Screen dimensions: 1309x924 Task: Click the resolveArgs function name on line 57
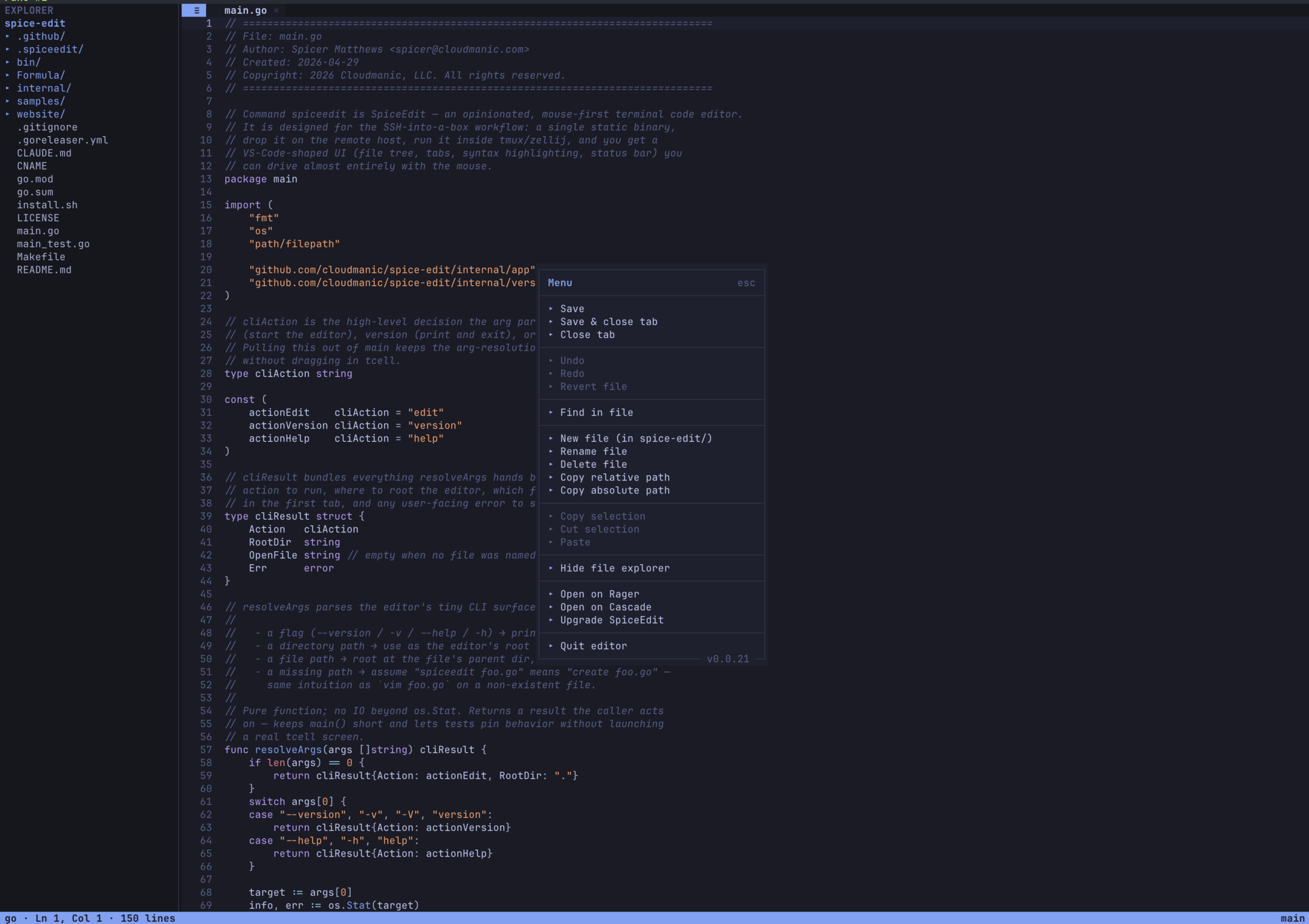pyautogui.click(x=289, y=750)
